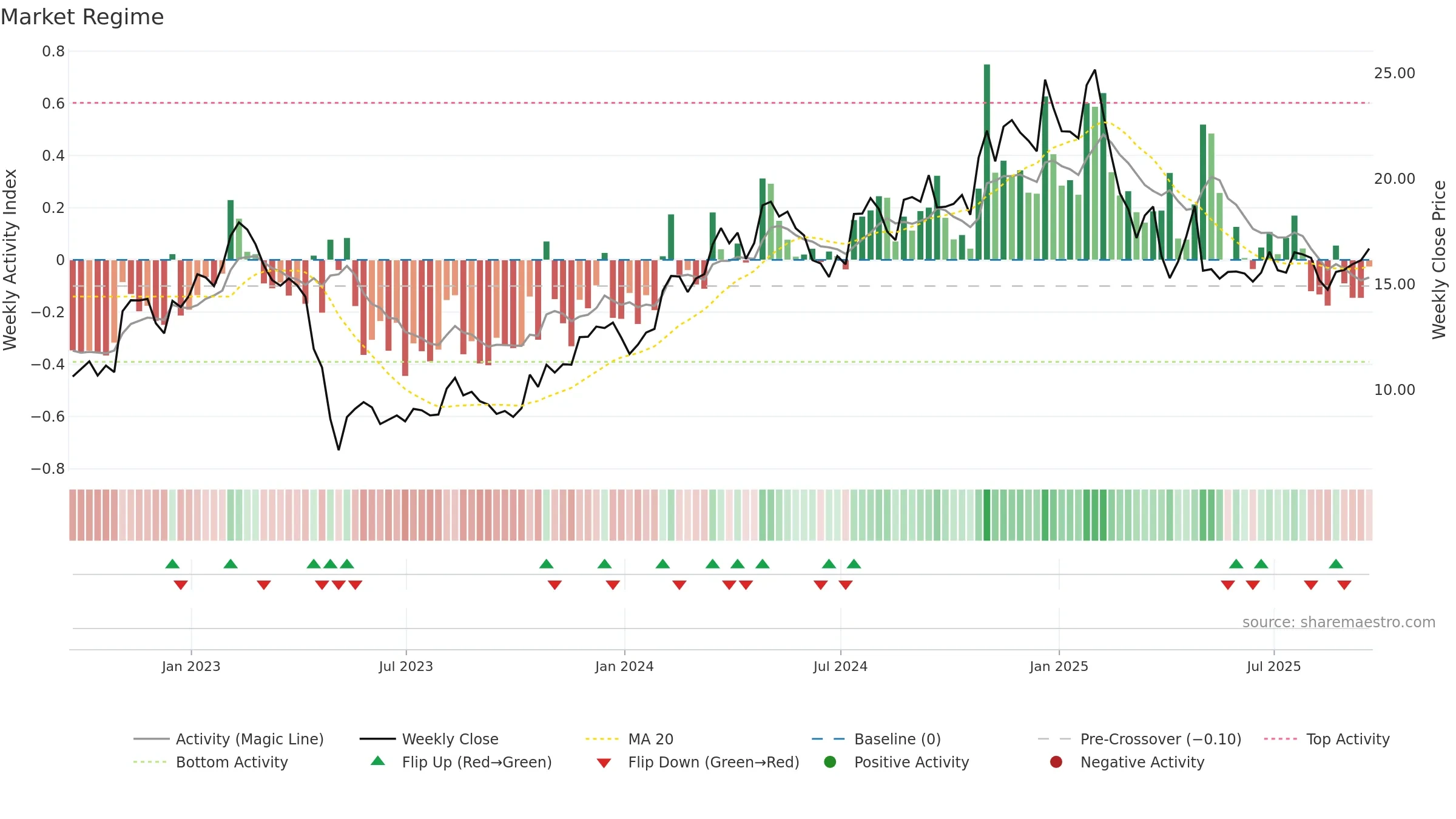Click the 0.4 left axis tick label
The height and width of the screenshot is (819, 1456).
point(53,156)
